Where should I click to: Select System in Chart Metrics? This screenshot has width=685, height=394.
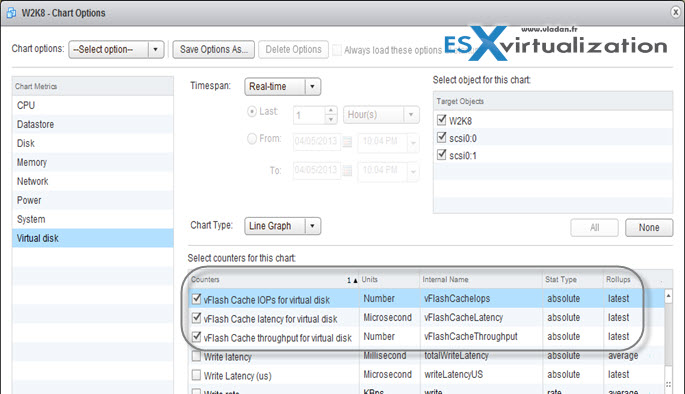pyautogui.click(x=93, y=219)
